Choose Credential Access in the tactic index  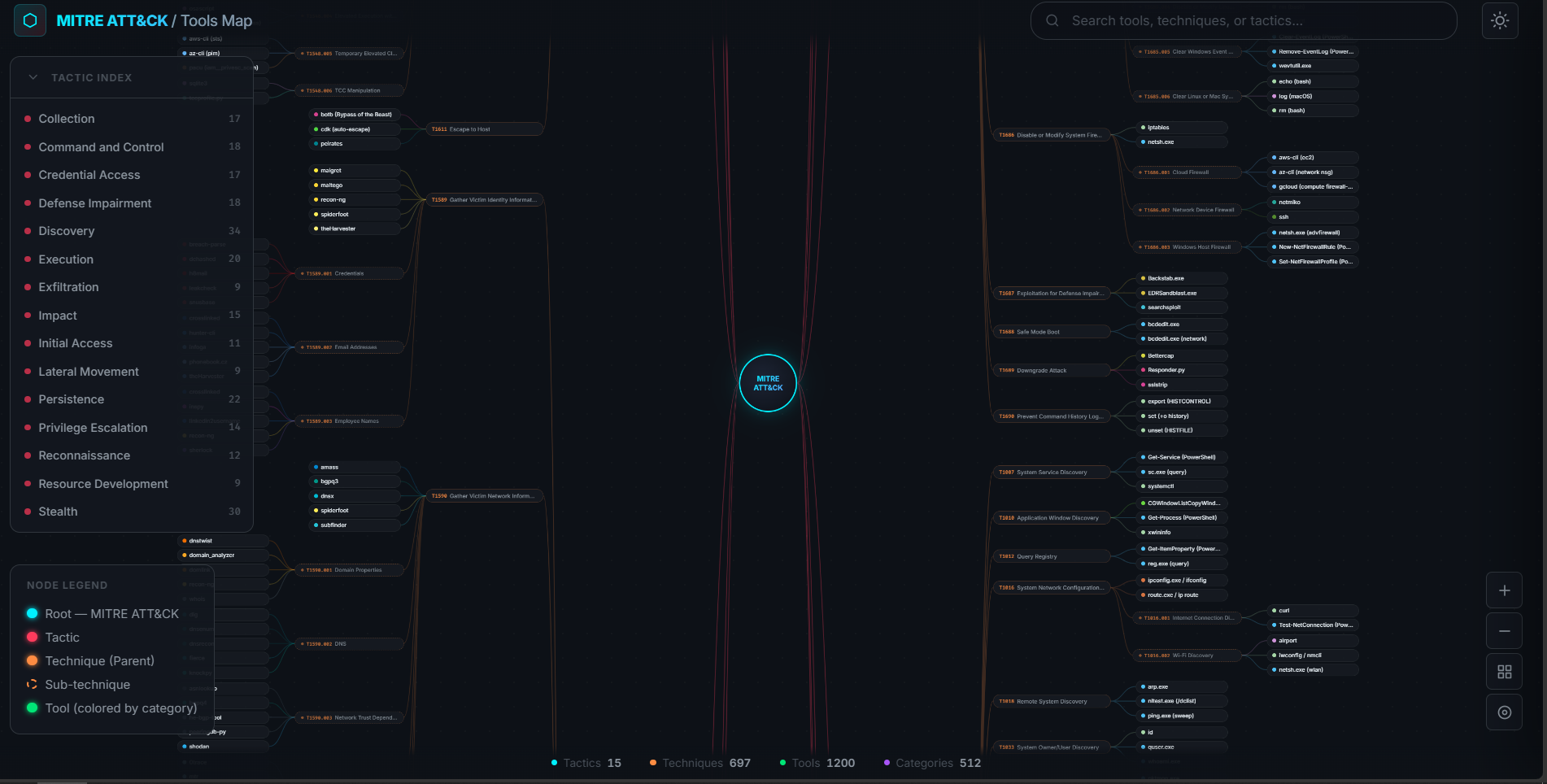[x=132, y=175]
